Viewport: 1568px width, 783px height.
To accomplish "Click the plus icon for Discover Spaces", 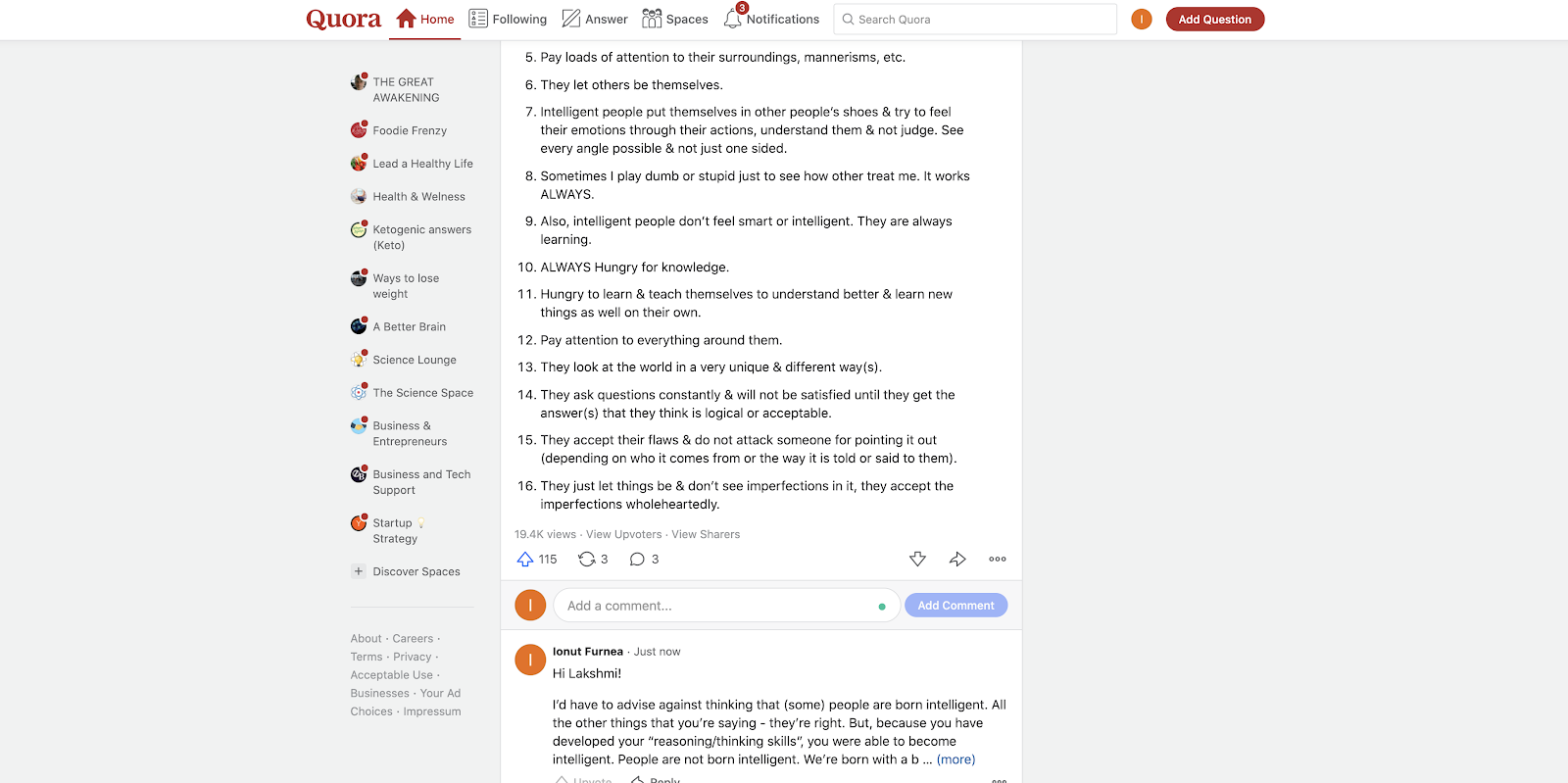I will [x=359, y=571].
